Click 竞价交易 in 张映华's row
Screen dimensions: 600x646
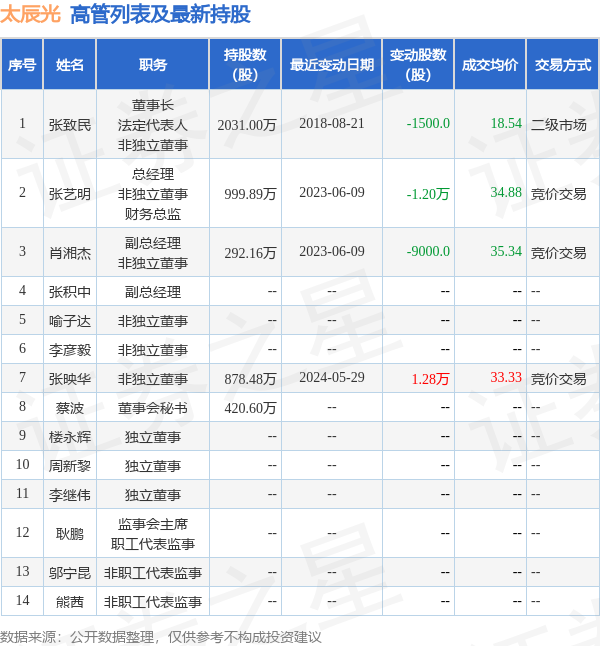(x=558, y=379)
